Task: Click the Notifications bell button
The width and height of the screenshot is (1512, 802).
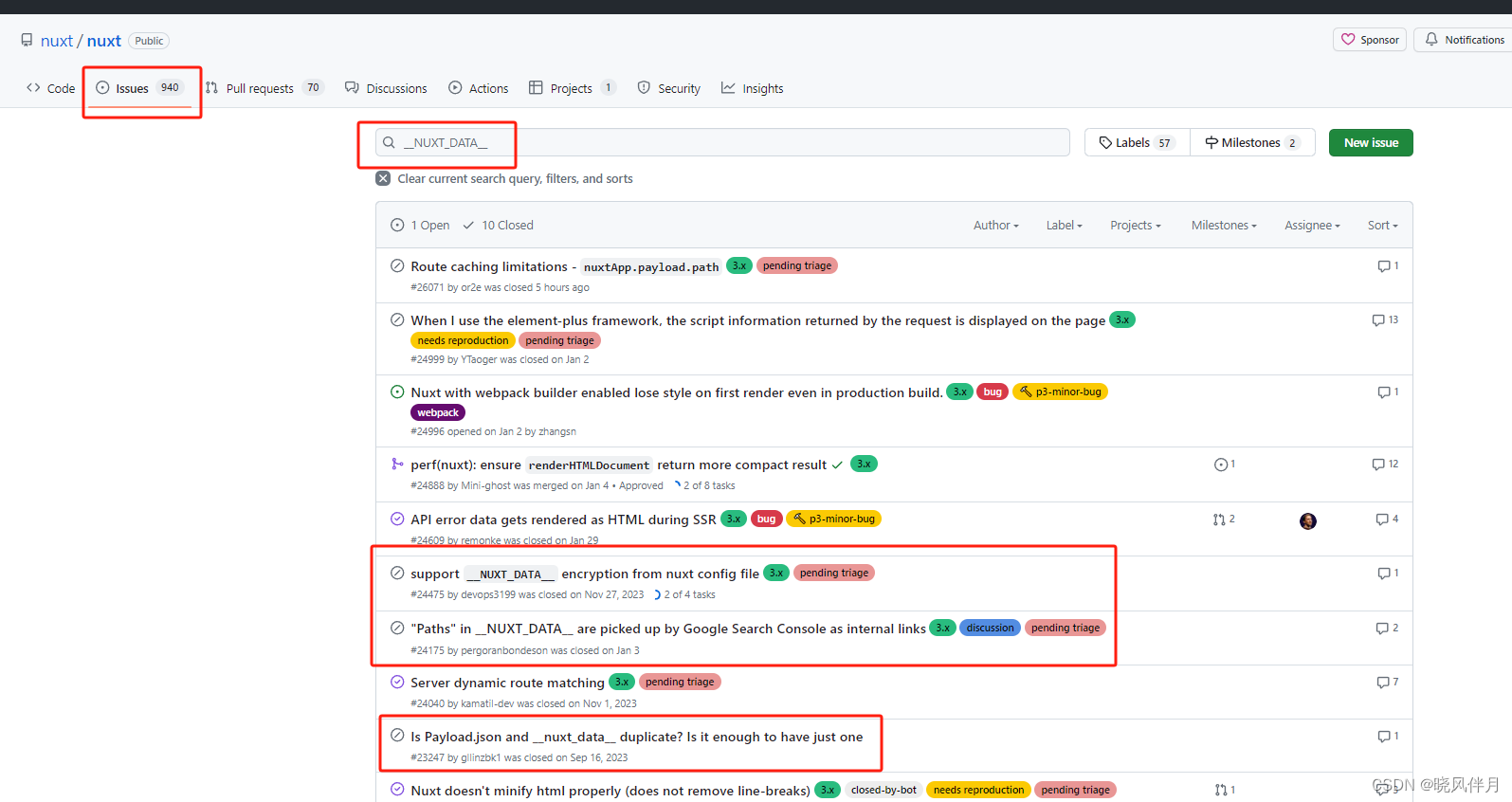Action: coord(1464,40)
